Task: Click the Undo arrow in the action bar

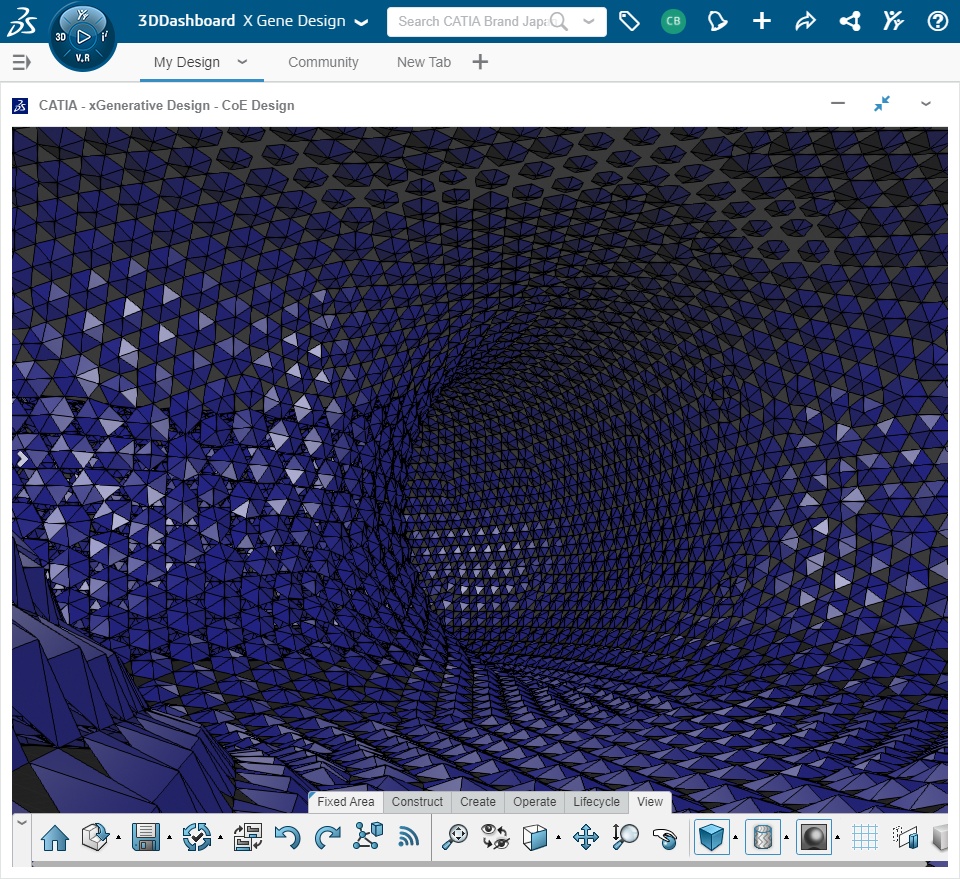Action: 287,836
